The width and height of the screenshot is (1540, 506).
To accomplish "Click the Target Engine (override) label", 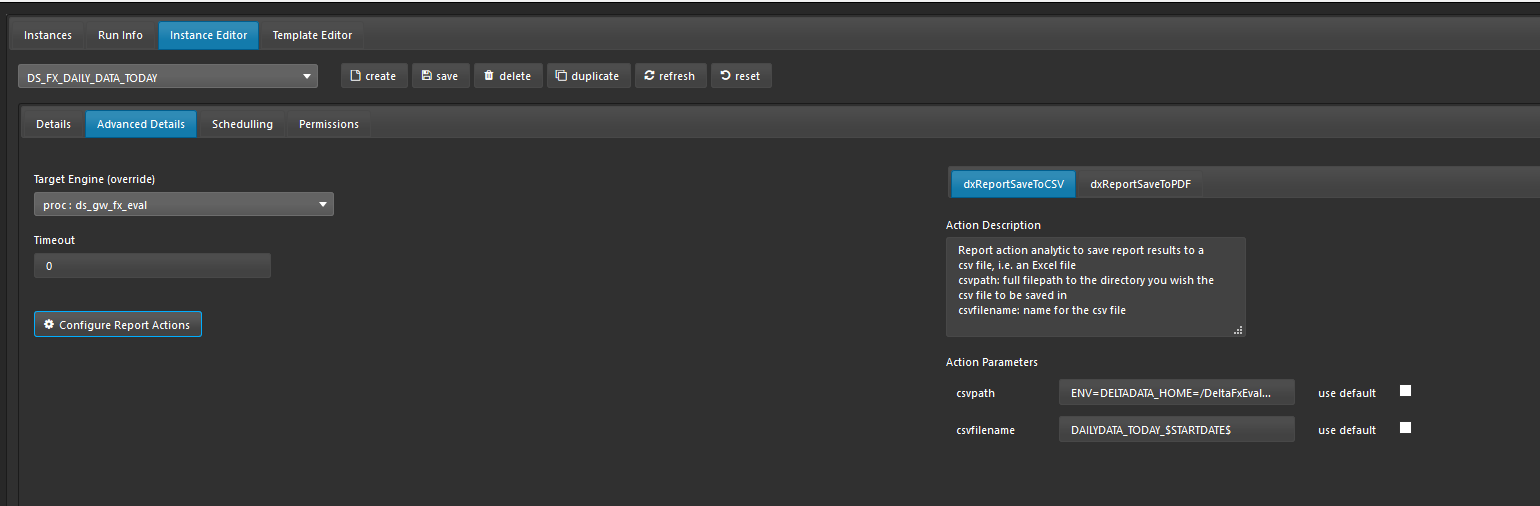I will 95,179.
